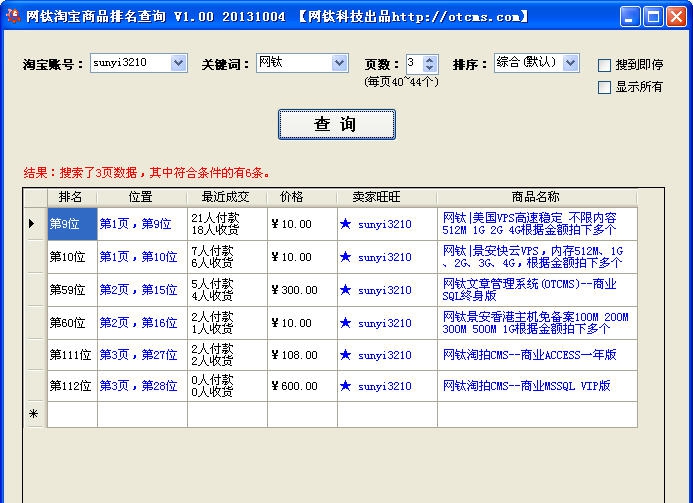Open link 第3页，第27位
This screenshot has height=503, width=693.
point(138,355)
